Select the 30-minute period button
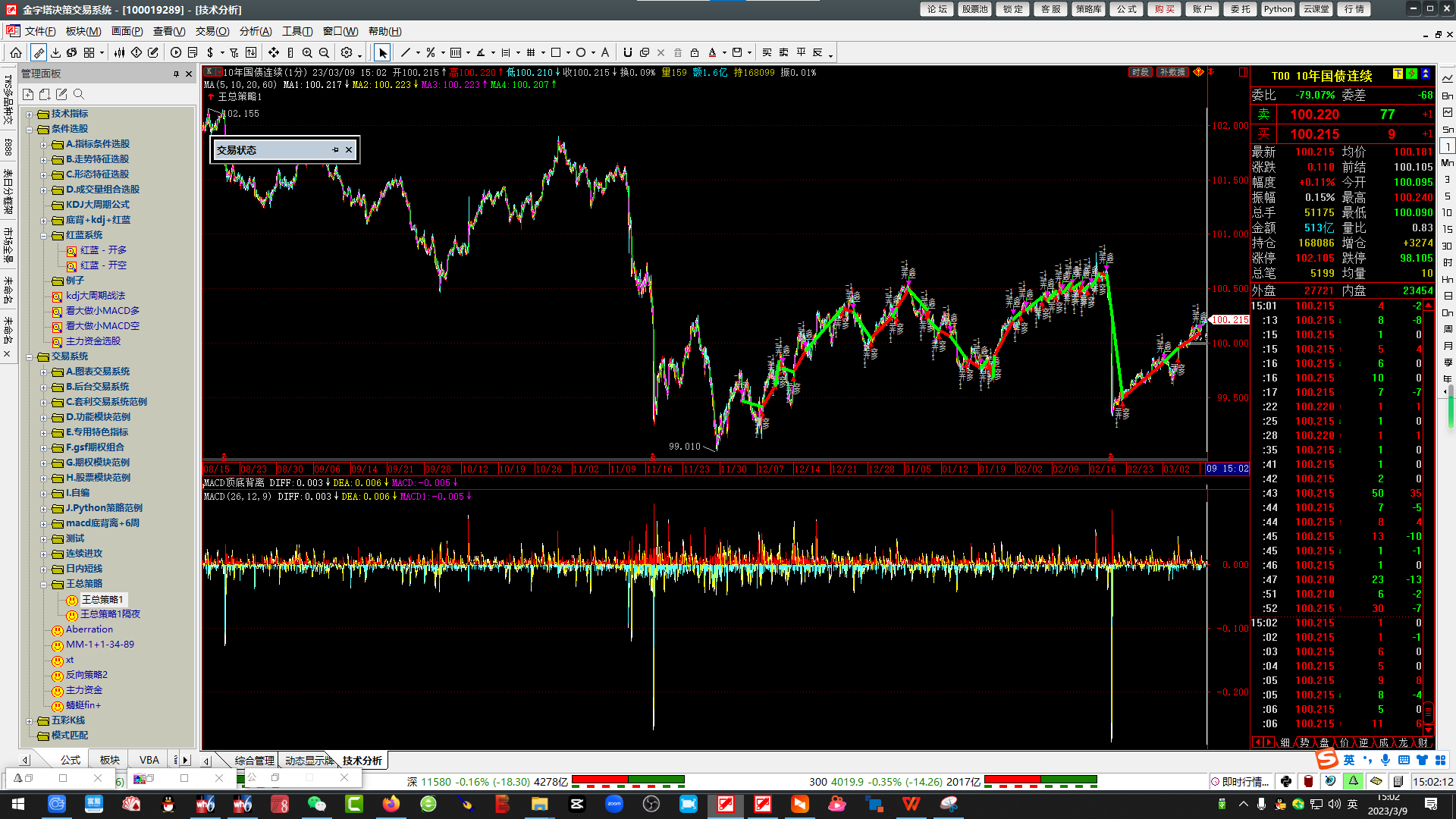Viewport: 1456px width, 819px height. pyautogui.click(x=1447, y=246)
